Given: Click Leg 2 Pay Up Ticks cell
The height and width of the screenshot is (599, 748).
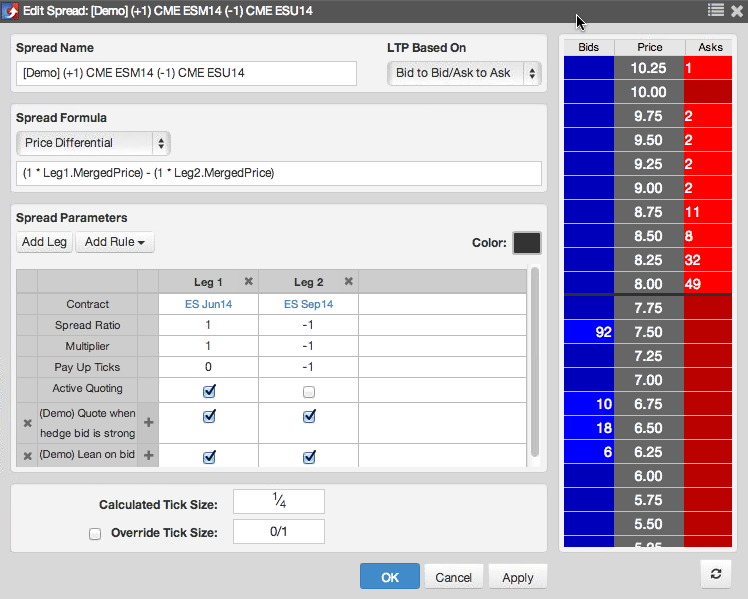Looking at the screenshot, I should tap(308, 367).
